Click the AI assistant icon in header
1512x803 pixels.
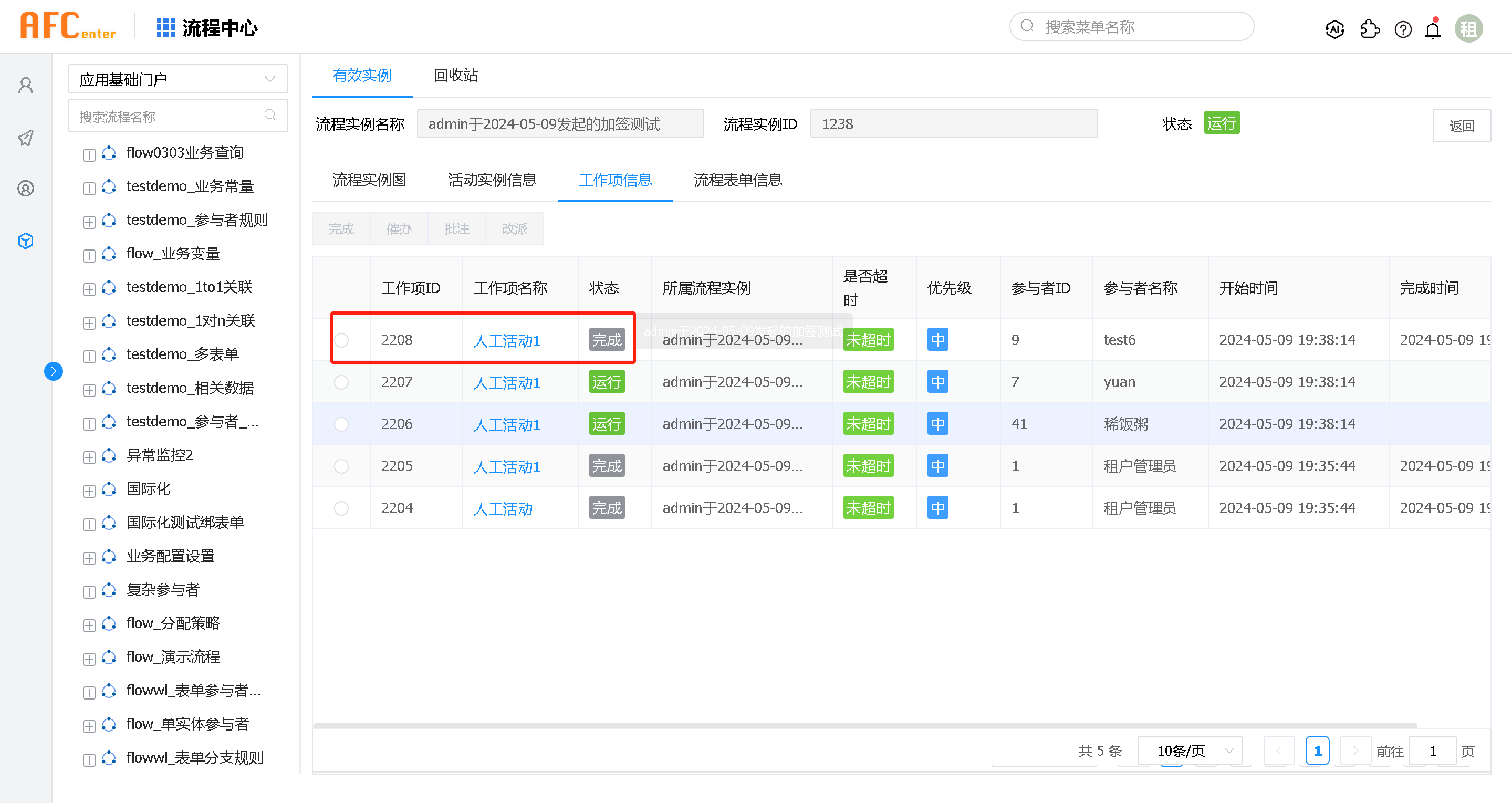pyautogui.click(x=1334, y=29)
